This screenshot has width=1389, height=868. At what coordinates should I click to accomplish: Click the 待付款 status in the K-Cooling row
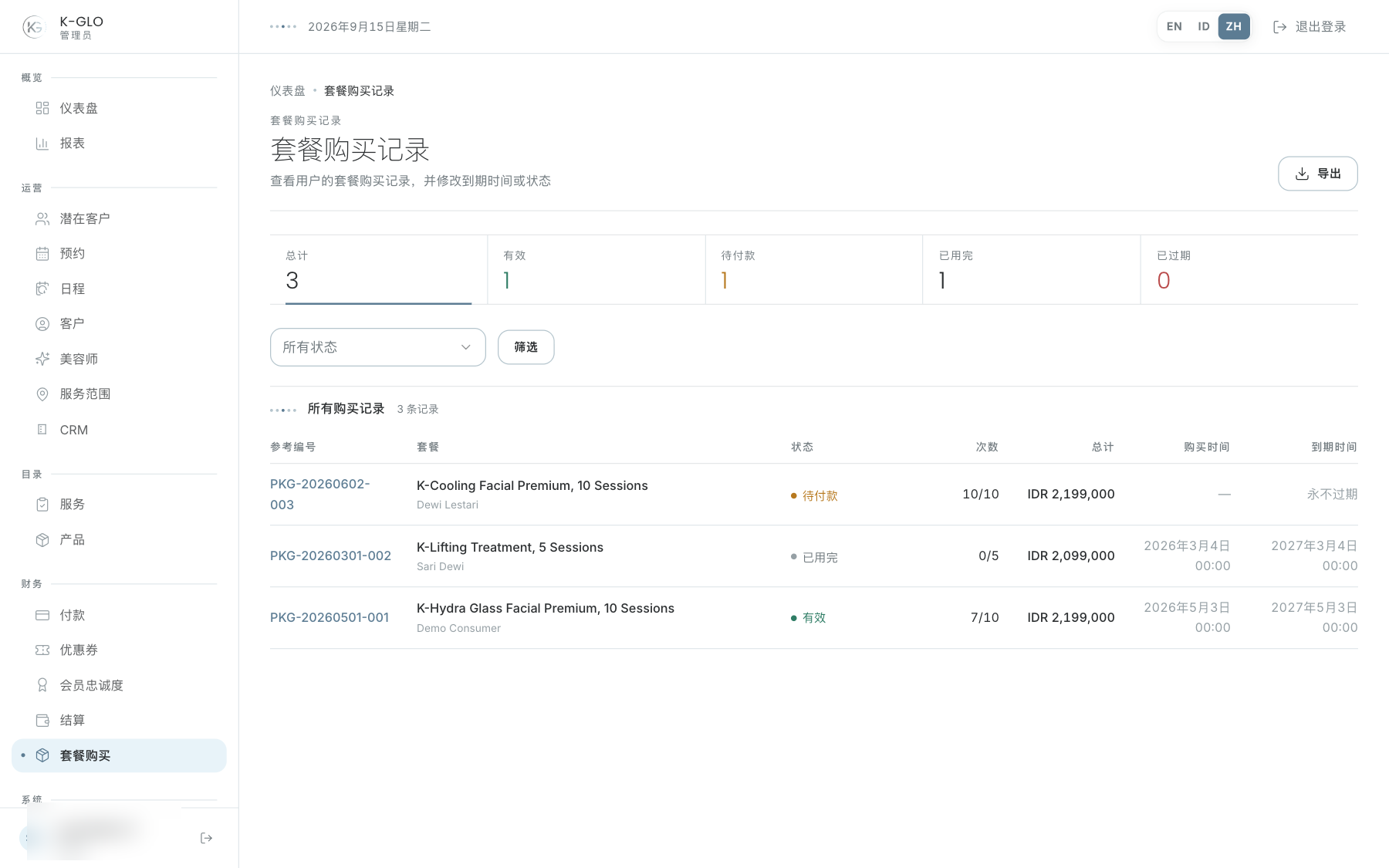click(814, 495)
